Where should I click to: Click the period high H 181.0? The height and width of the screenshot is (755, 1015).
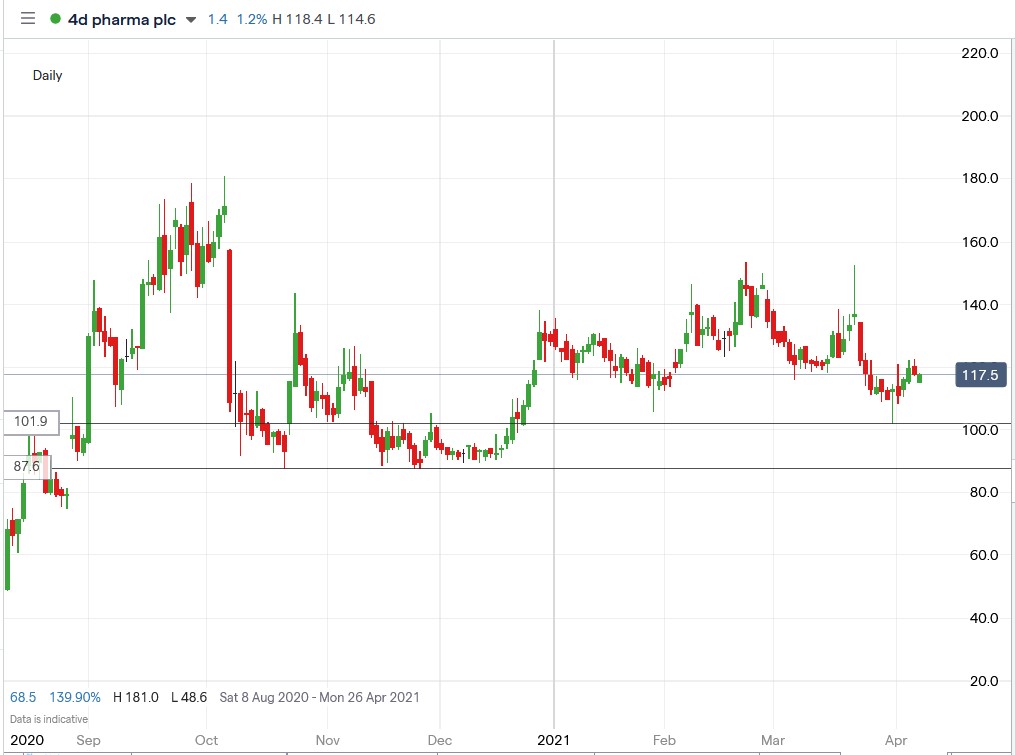135,697
